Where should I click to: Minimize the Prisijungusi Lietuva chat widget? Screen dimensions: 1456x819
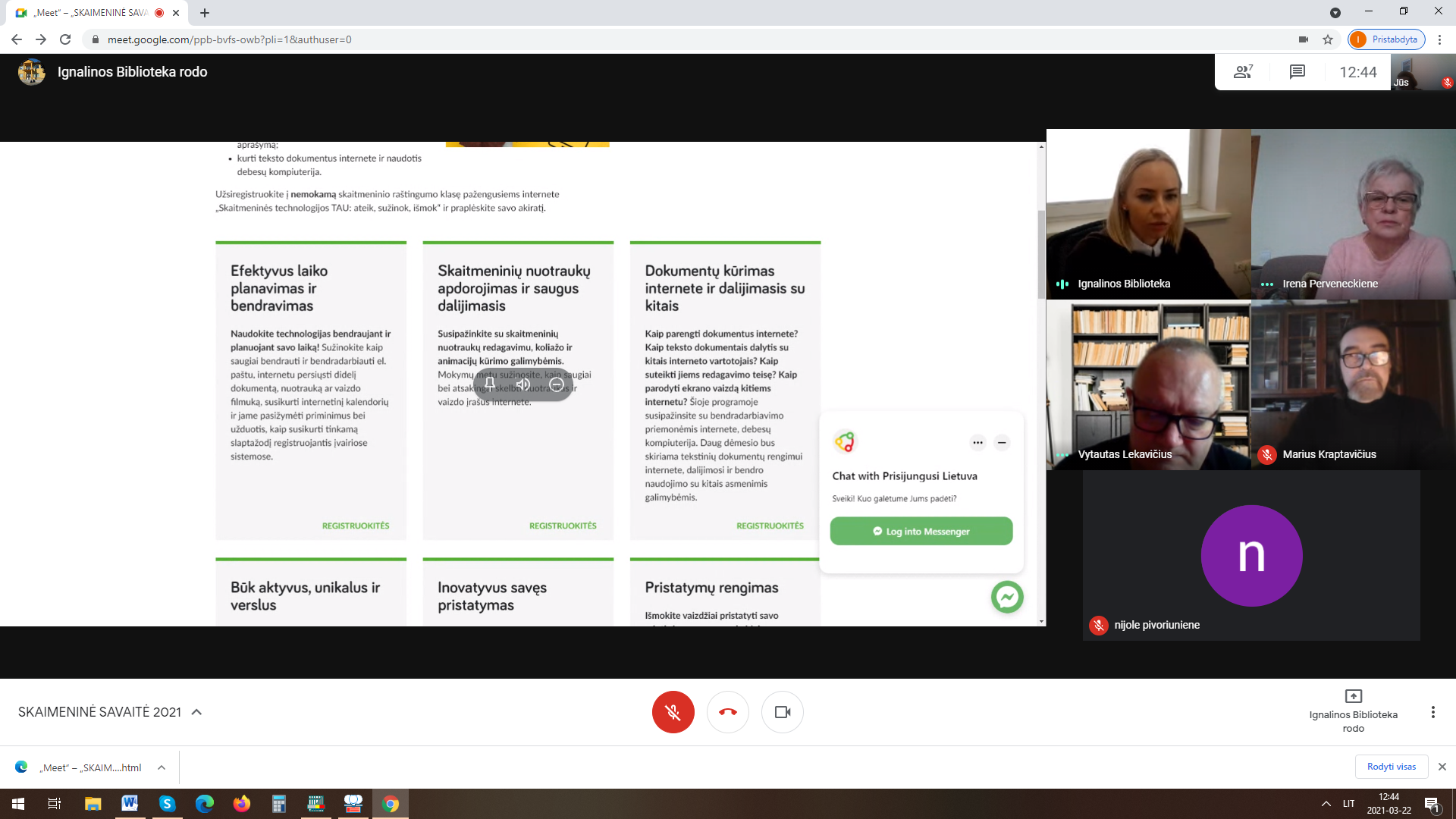coord(1002,443)
